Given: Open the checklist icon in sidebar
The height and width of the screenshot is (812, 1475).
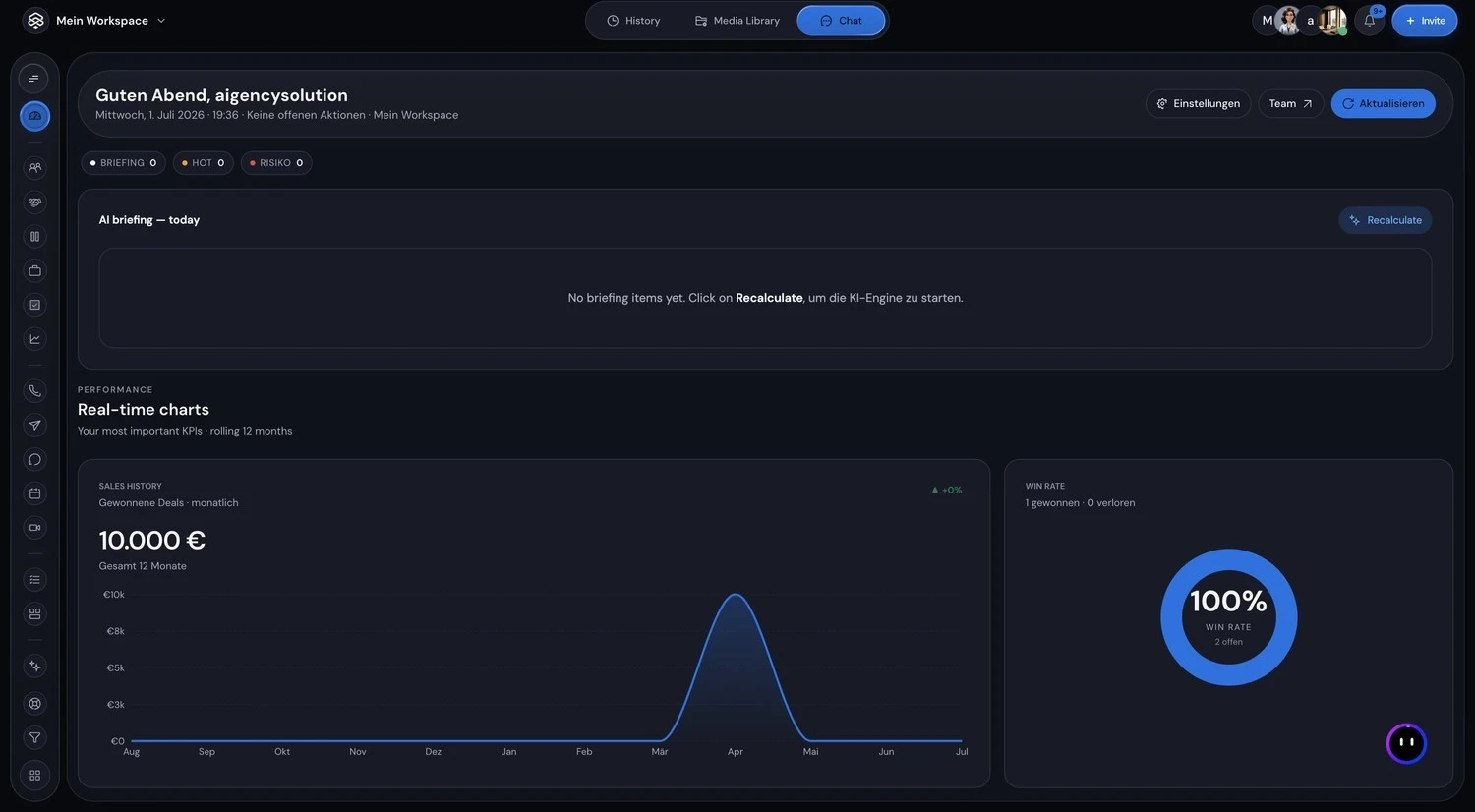Looking at the screenshot, I should 34,580.
